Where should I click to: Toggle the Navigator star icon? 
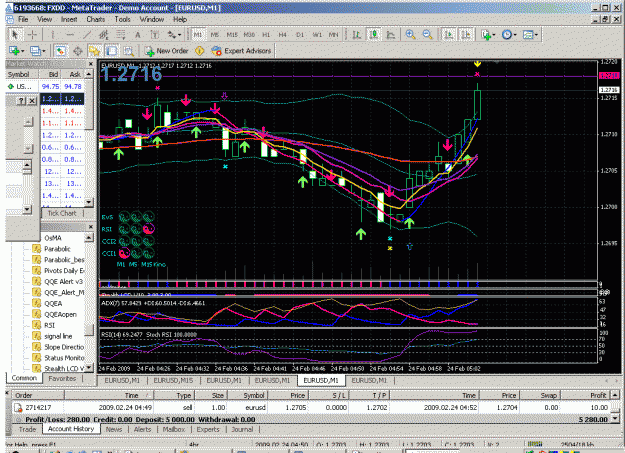[94, 51]
